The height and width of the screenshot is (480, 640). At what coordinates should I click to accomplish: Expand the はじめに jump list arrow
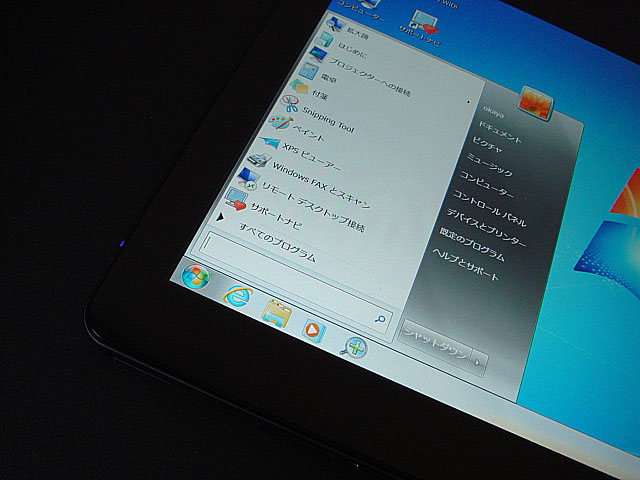pyautogui.click(x=468, y=102)
